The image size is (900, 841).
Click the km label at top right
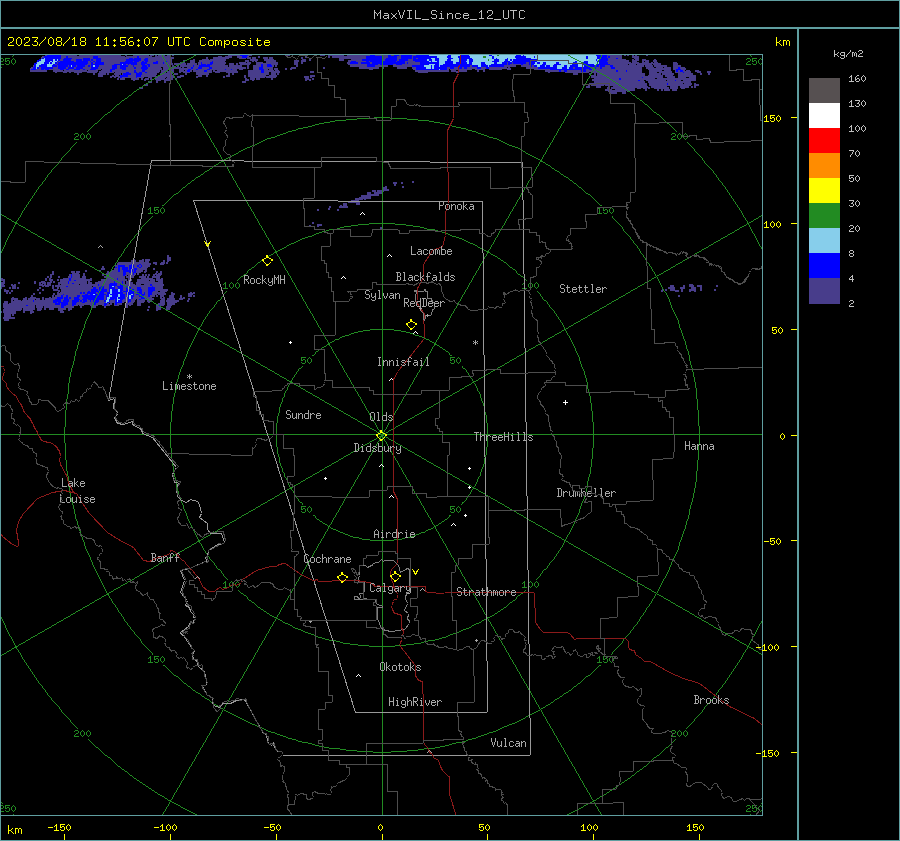[782, 42]
